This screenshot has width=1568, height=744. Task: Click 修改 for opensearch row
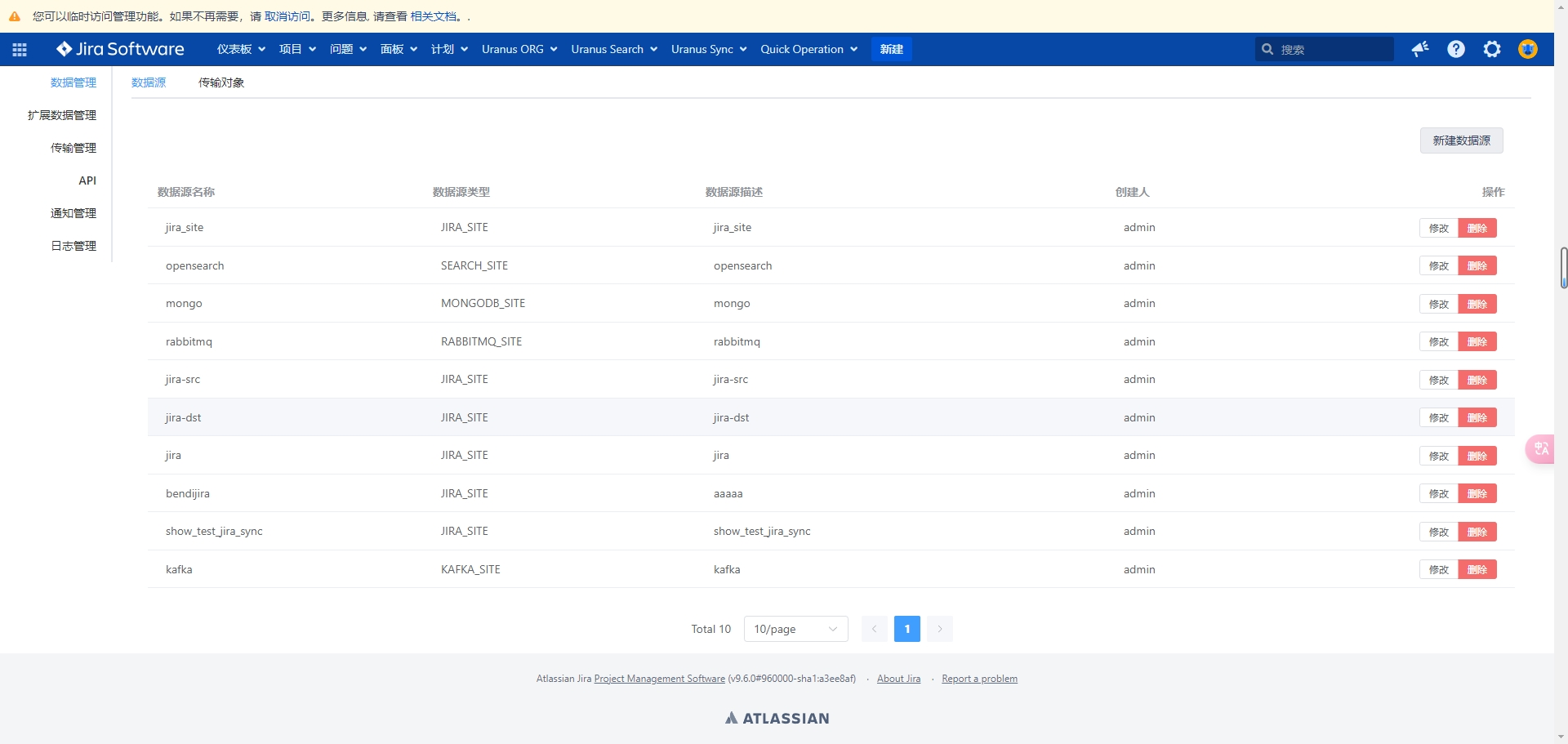pyautogui.click(x=1439, y=265)
